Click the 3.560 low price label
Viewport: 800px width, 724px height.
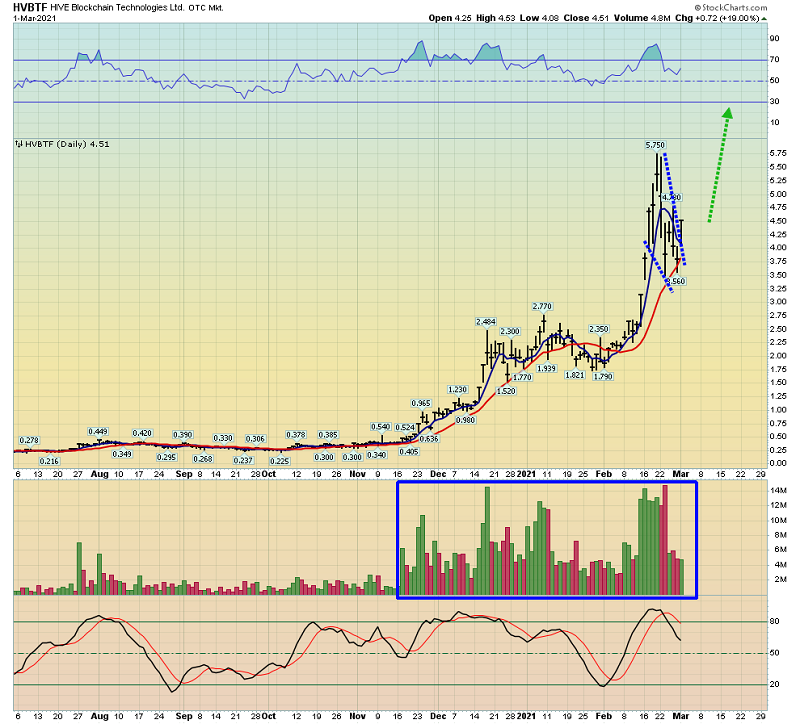pyautogui.click(x=676, y=281)
